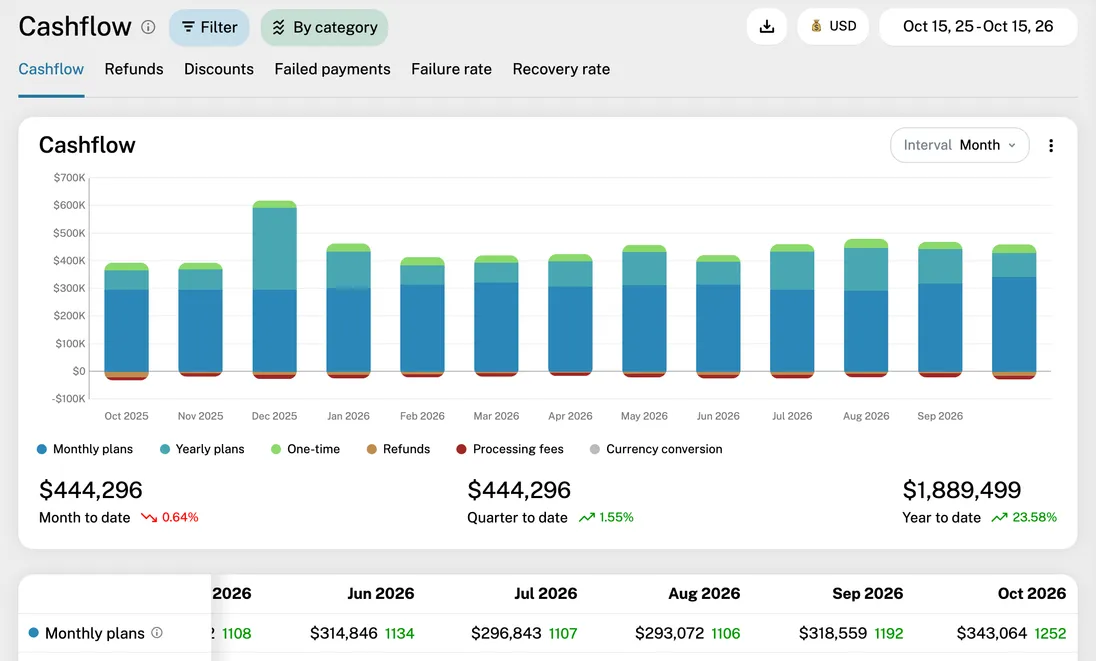Click the $293,072 cell in the table
The width and height of the screenshot is (1096, 661).
670,633
